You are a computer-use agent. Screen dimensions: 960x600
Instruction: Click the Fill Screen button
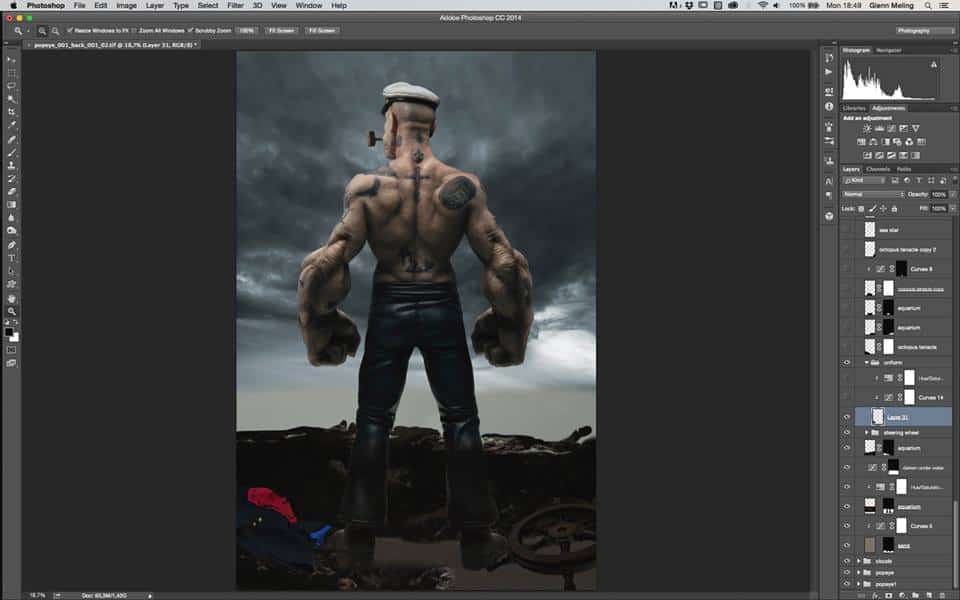click(320, 31)
